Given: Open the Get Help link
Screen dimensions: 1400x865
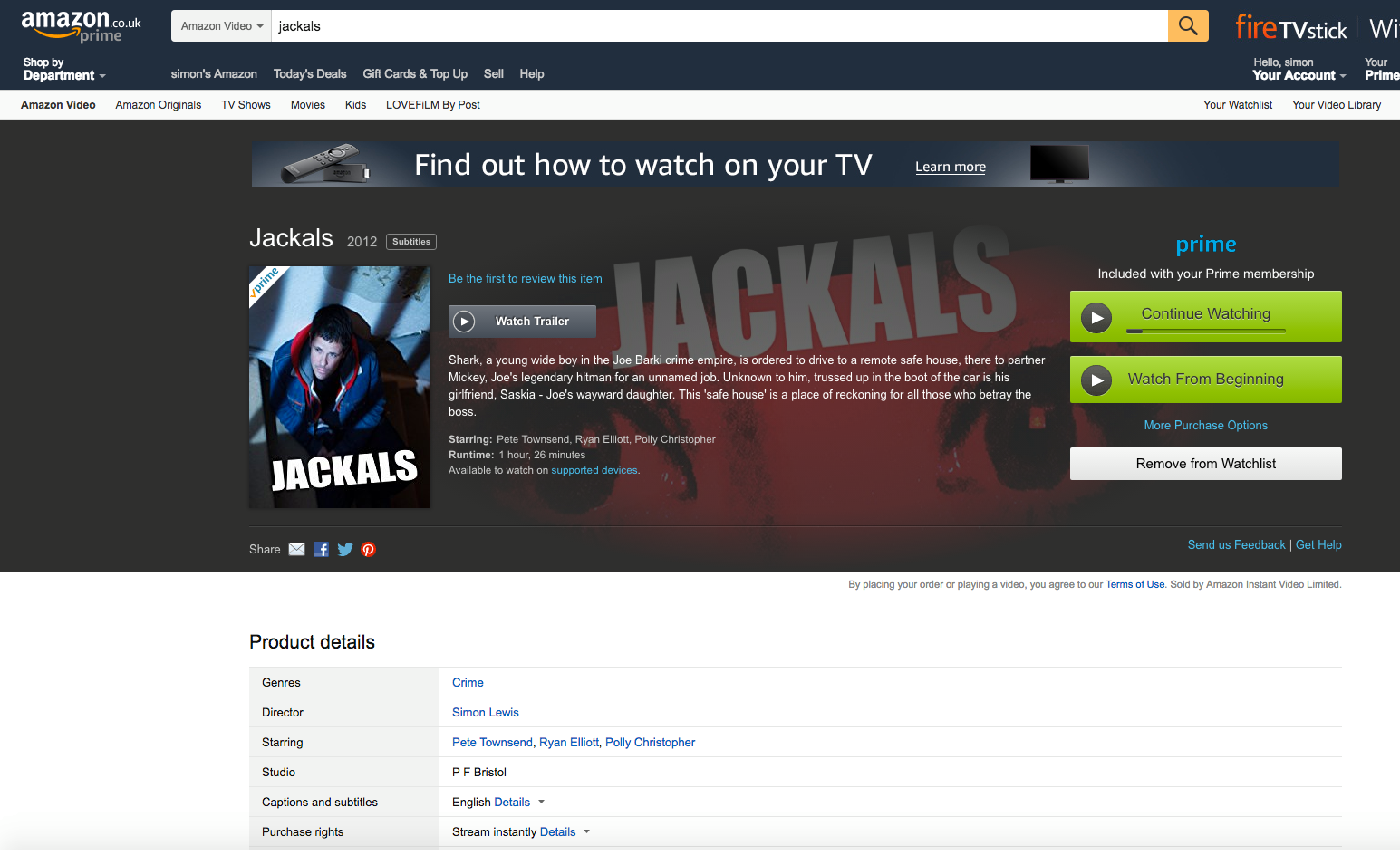Looking at the screenshot, I should (x=1318, y=545).
